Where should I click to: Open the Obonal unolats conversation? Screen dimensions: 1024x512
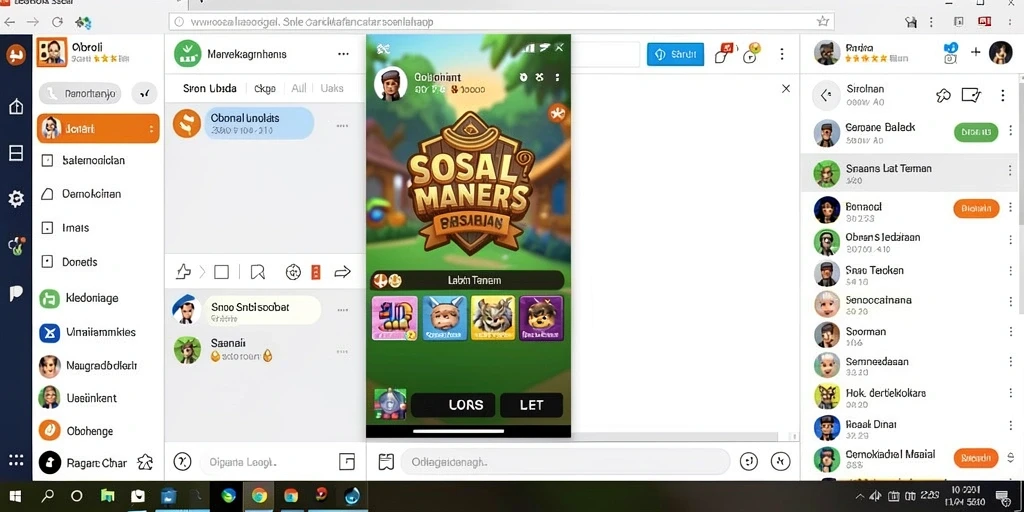point(260,123)
